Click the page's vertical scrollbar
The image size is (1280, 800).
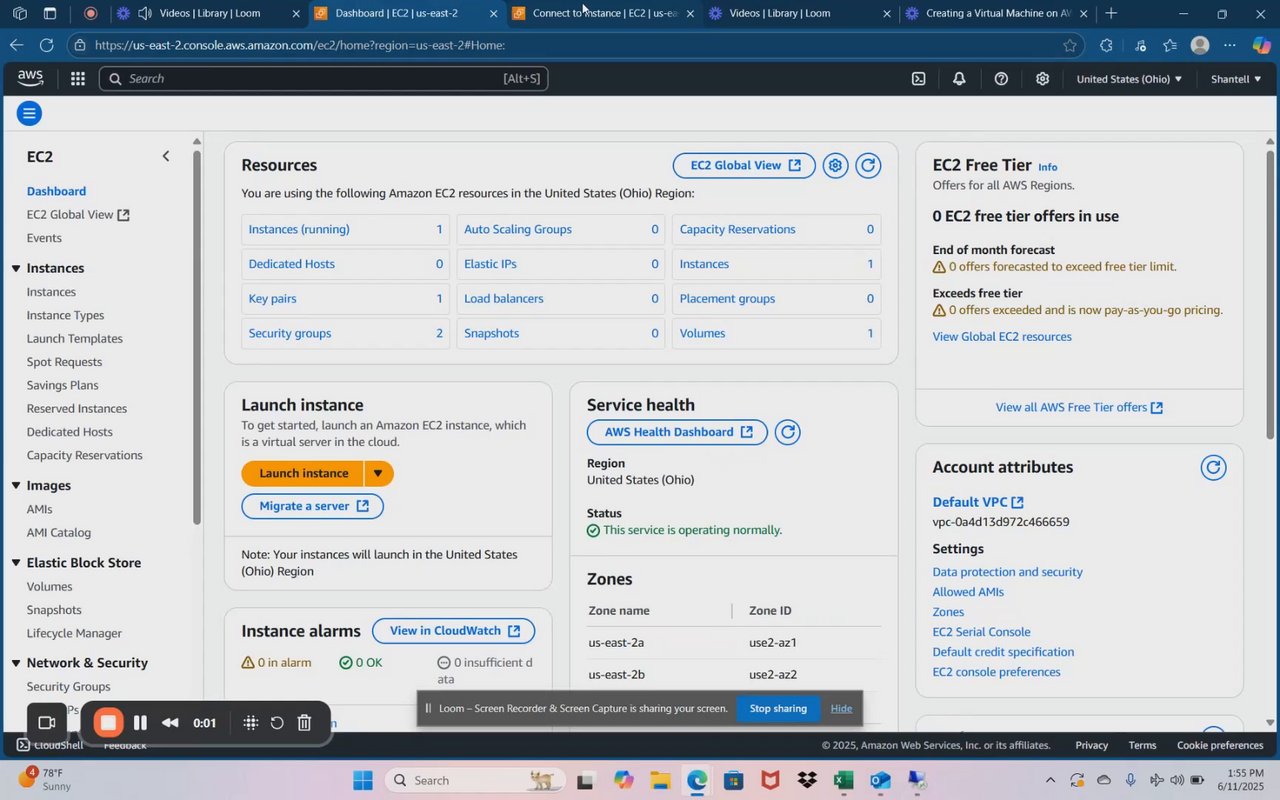(1271, 295)
